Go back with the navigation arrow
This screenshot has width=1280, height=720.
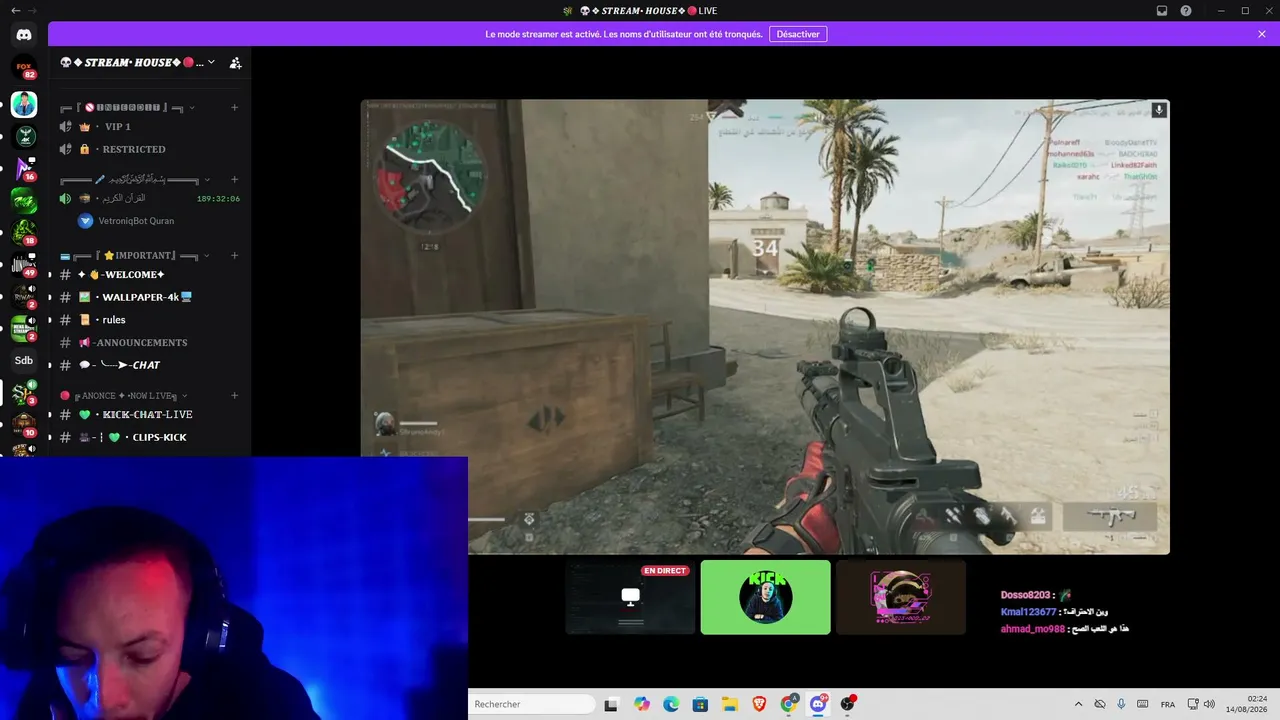[x=15, y=10]
